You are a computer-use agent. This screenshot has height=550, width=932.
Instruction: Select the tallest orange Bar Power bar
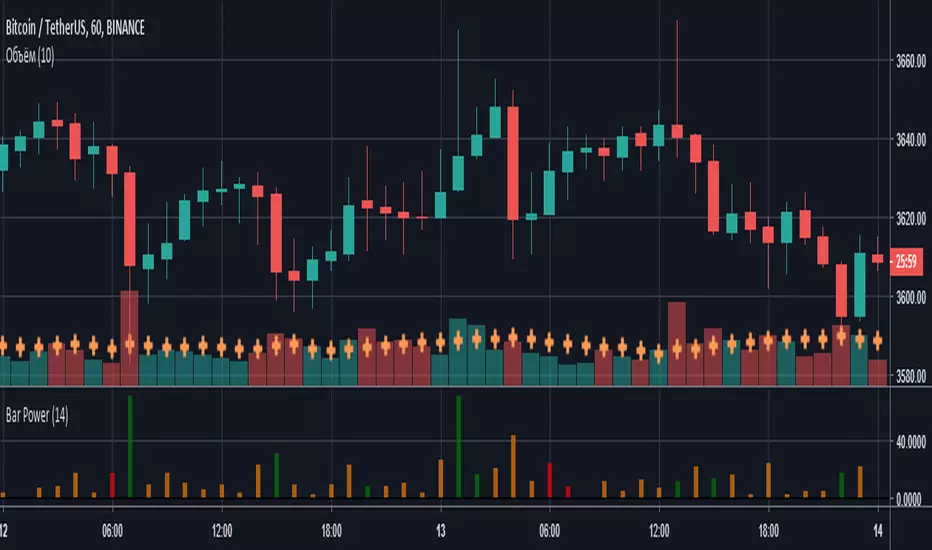(512, 466)
